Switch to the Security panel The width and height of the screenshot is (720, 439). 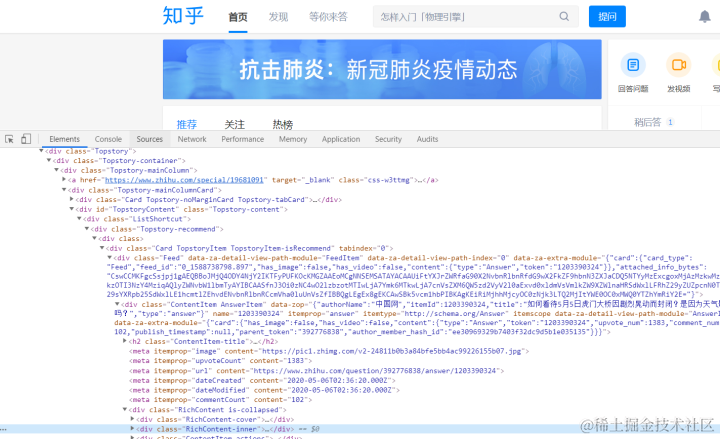[x=388, y=139]
